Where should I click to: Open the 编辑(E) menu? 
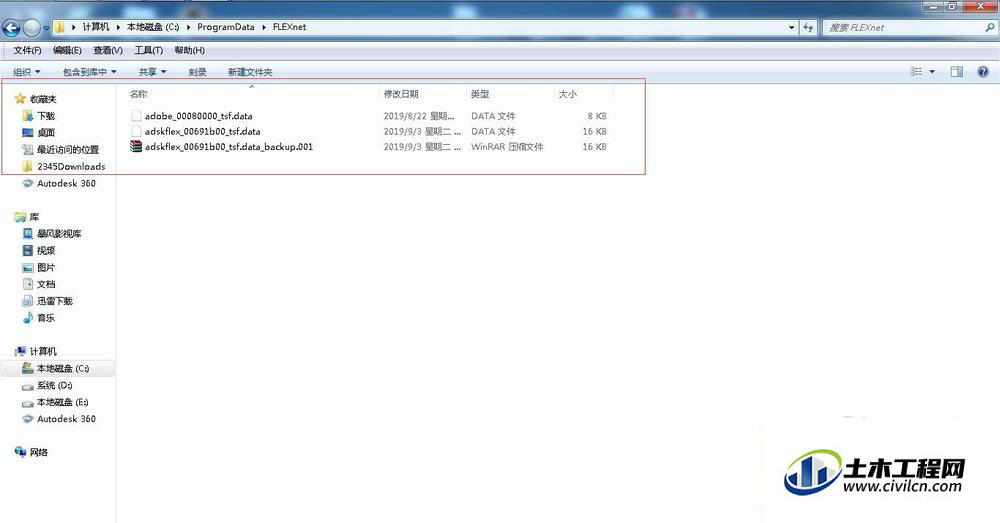click(67, 50)
